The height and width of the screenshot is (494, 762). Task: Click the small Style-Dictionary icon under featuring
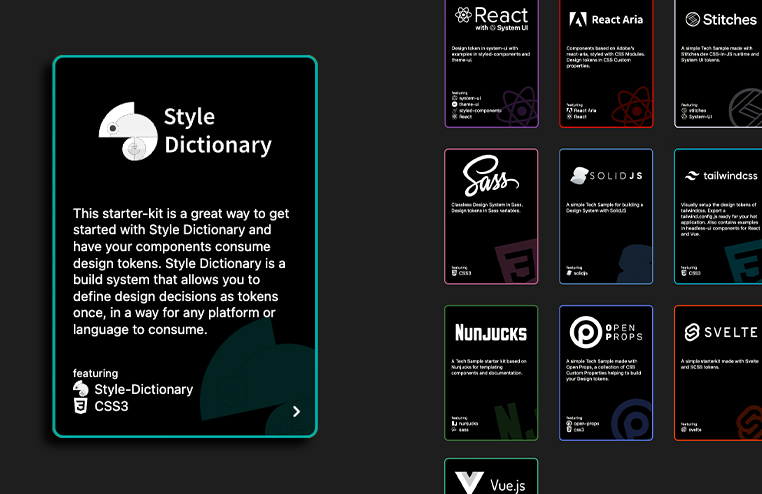pos(81,389)
